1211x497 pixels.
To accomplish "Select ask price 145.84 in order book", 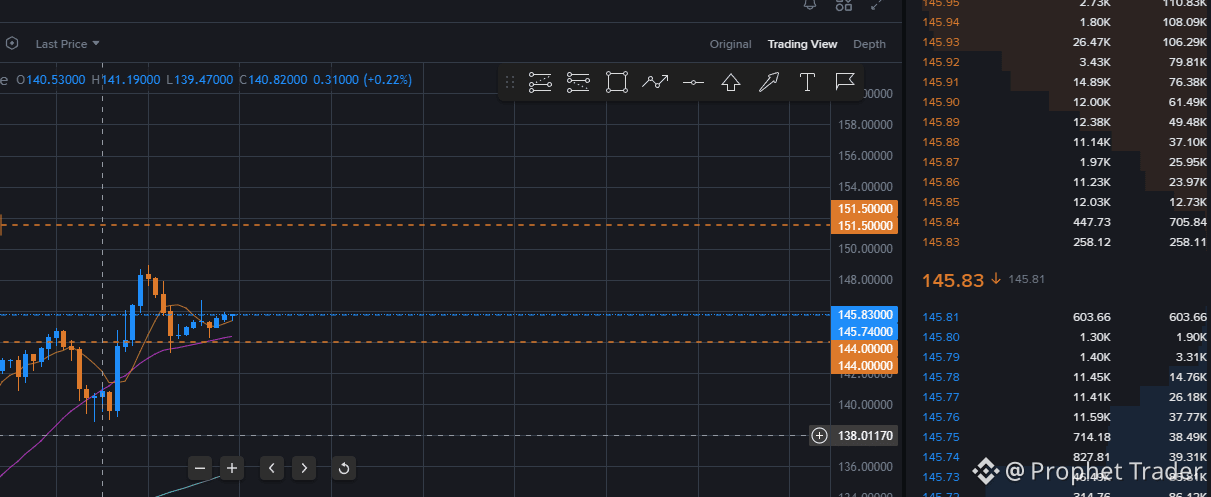I will pos(940,222).
